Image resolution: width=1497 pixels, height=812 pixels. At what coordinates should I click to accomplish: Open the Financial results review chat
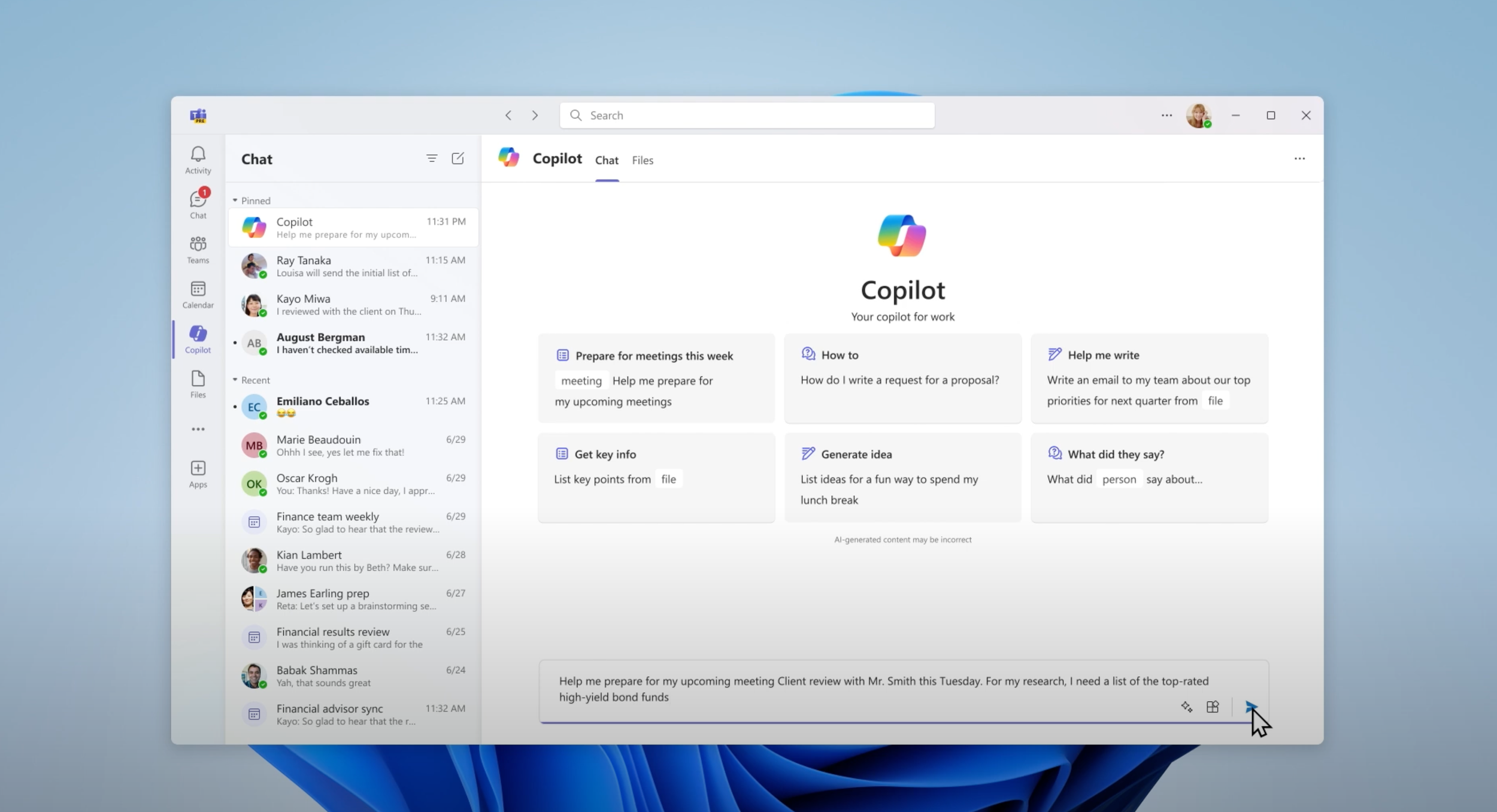point(353,638)
